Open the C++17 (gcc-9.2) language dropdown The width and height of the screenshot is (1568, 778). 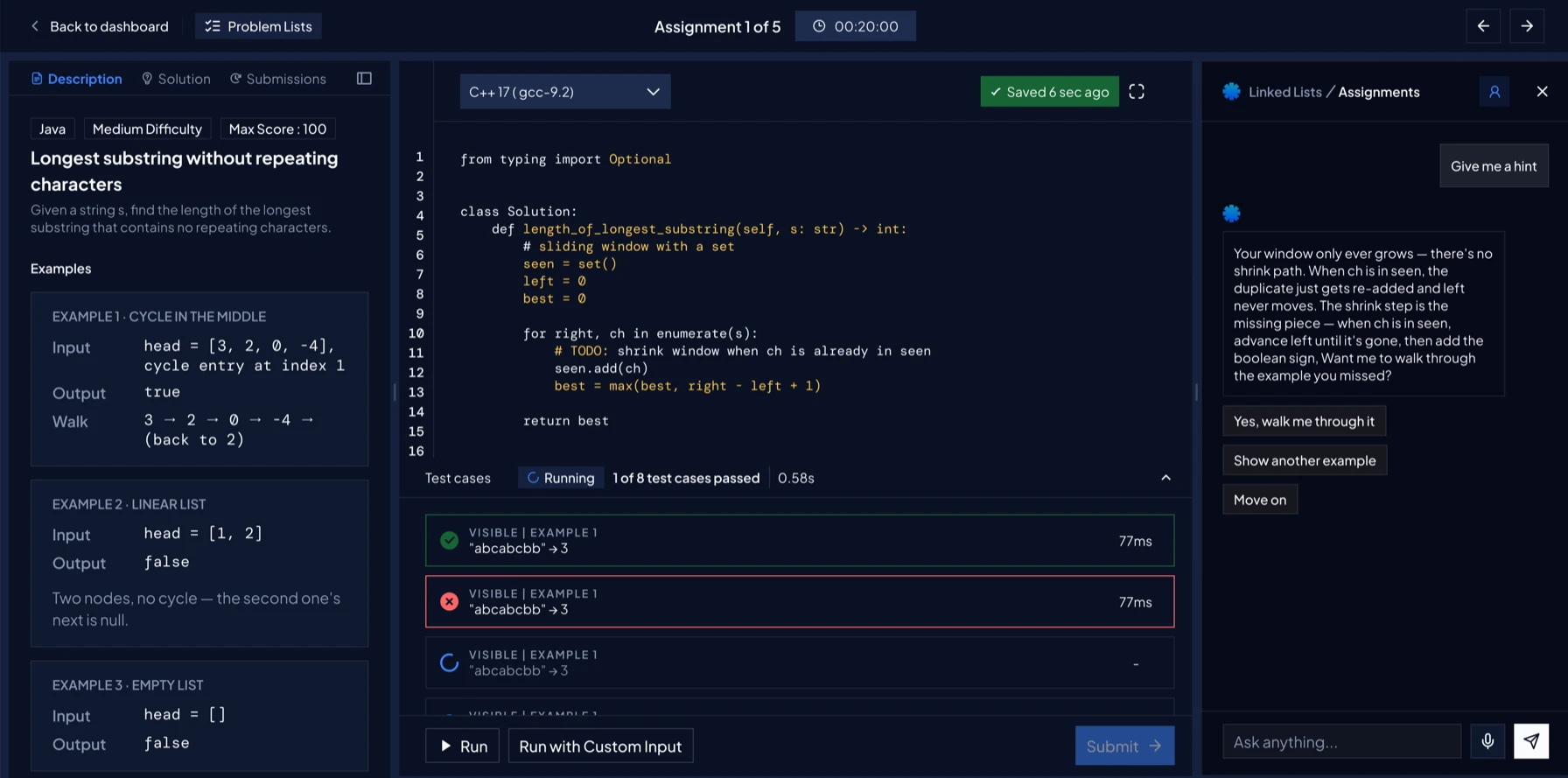[x=565, y=92]
